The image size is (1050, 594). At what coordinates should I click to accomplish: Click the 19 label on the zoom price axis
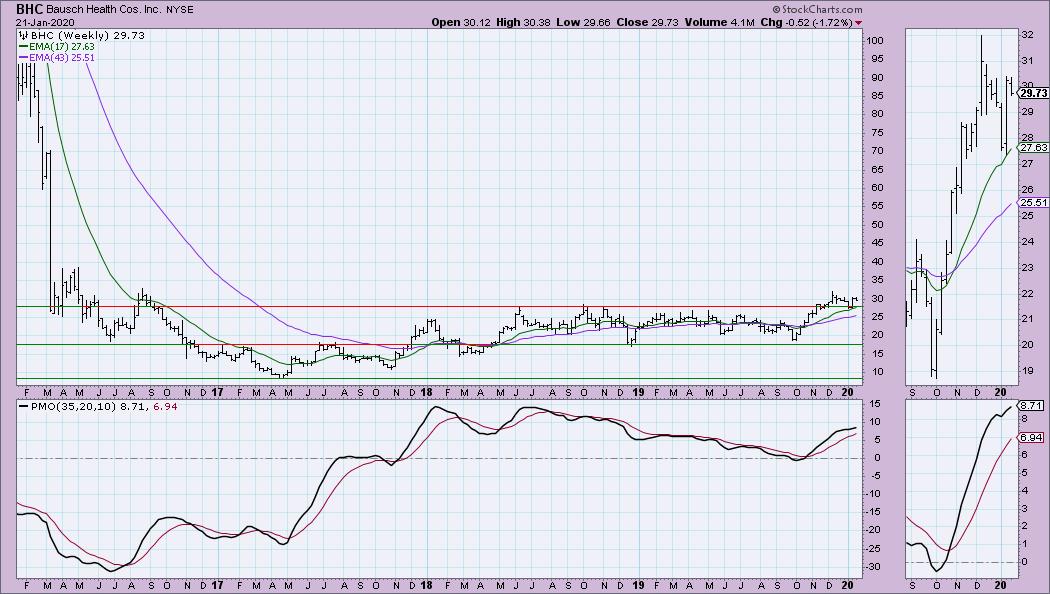(x=1027, y=370)
